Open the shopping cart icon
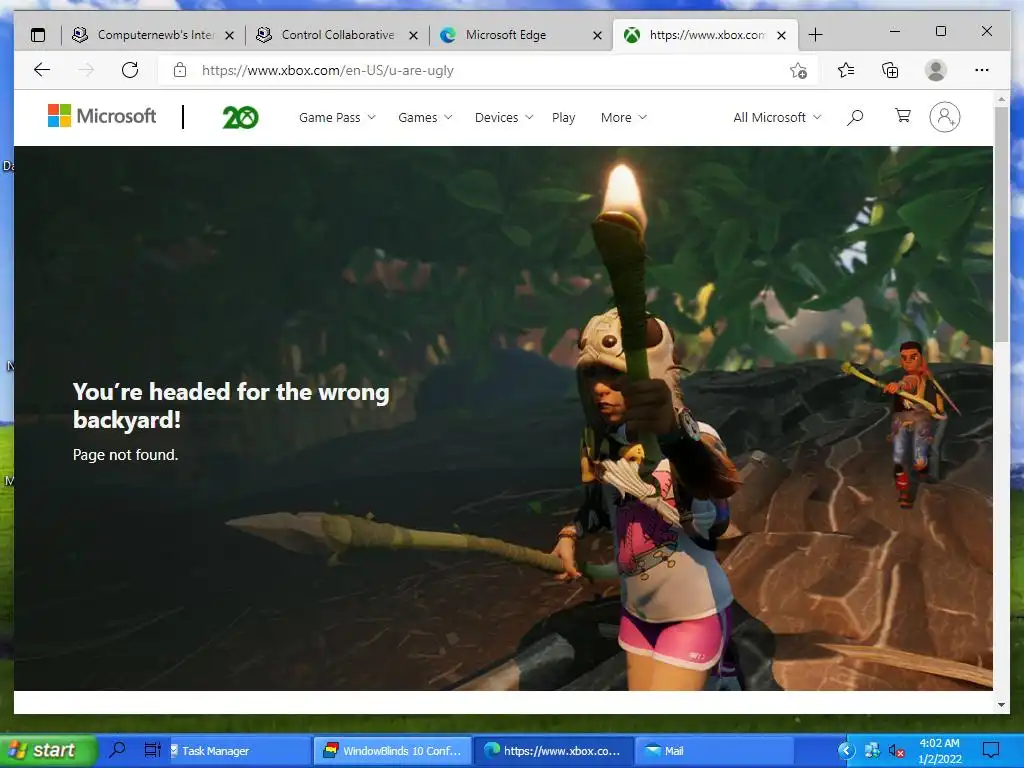This screenshot has height=768, width=1024. [903, 116]
